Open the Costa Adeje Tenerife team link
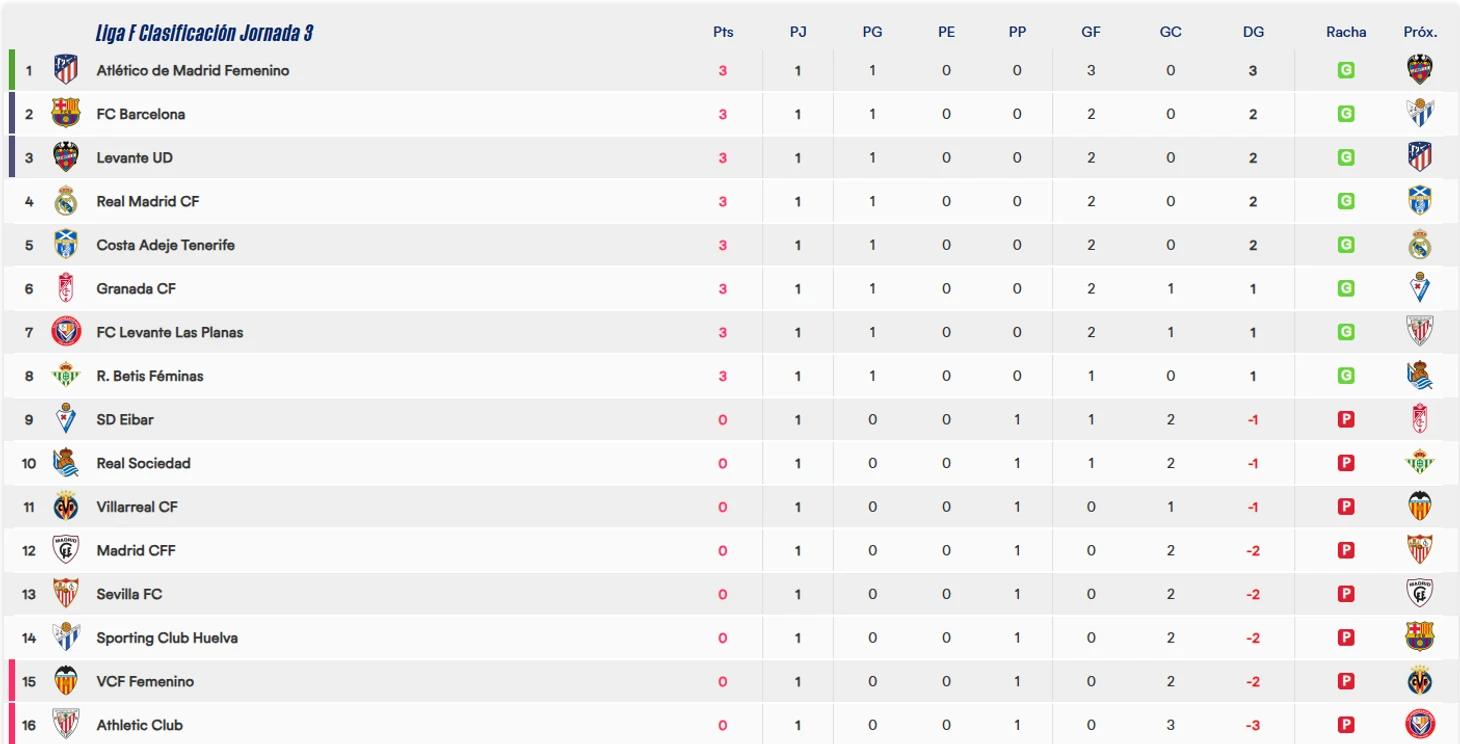 point(166,245)
